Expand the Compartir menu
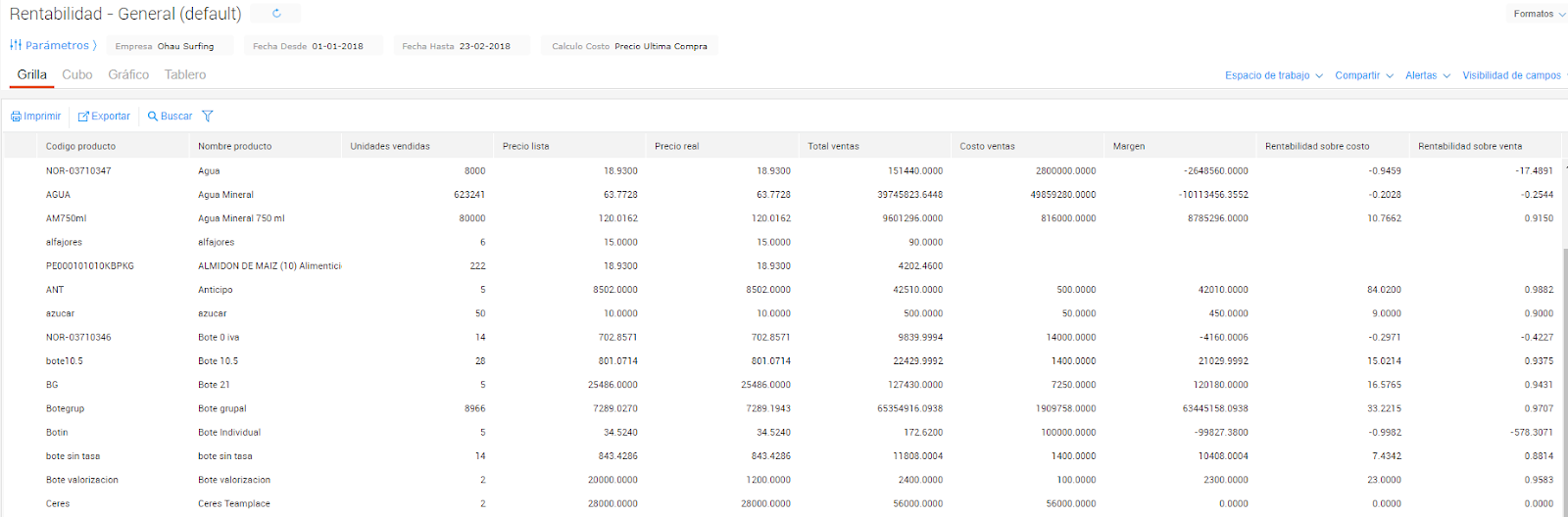1568x517 pixels. (1363, 75)
